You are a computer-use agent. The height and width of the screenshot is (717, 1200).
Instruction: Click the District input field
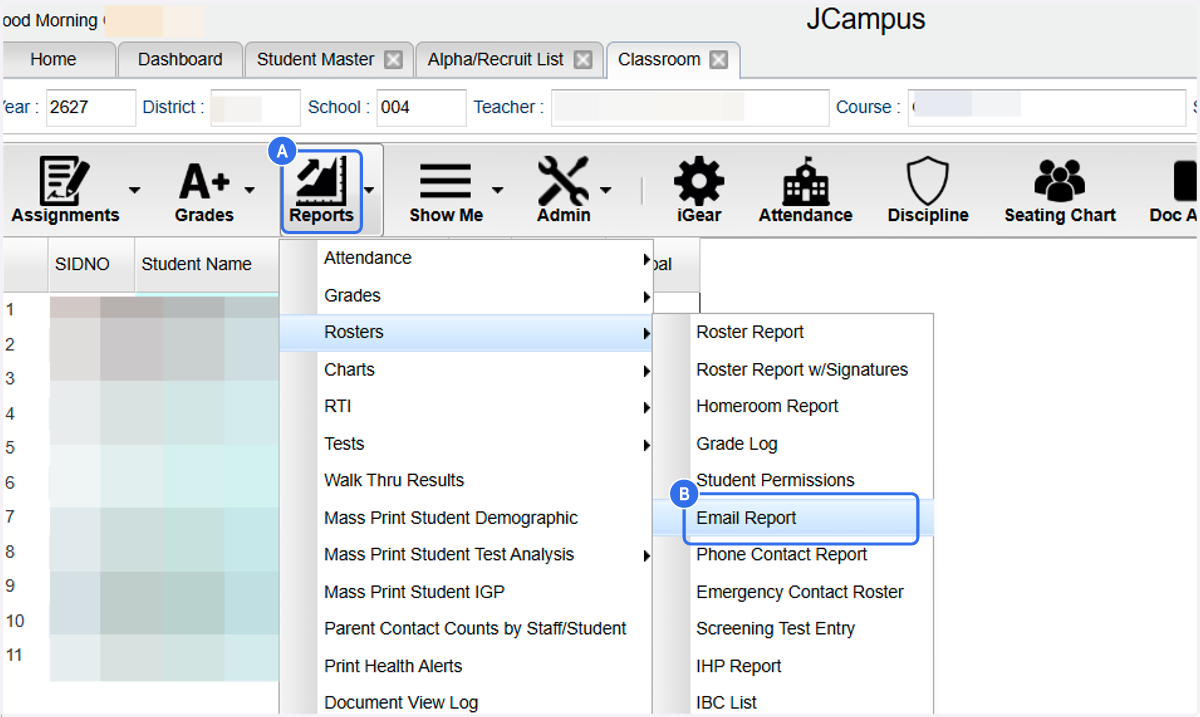tap(255, 107)
